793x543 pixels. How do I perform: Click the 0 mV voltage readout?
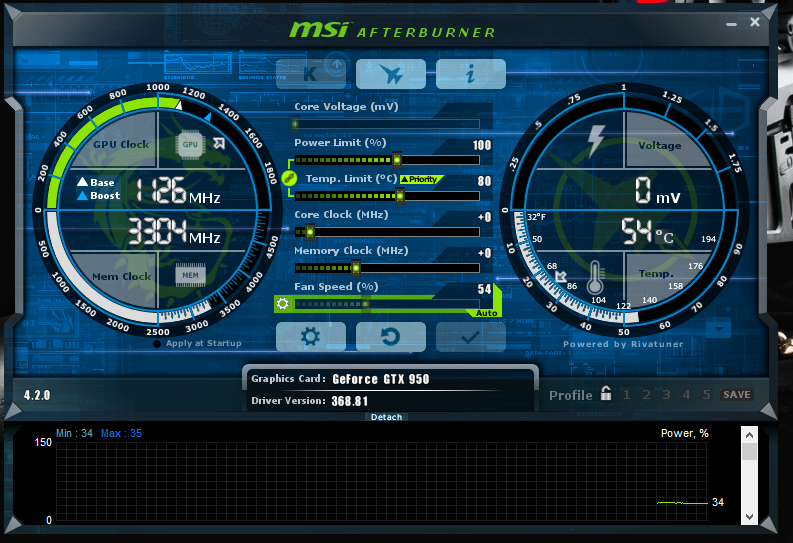pyautogui.click(x=657, y=191)
